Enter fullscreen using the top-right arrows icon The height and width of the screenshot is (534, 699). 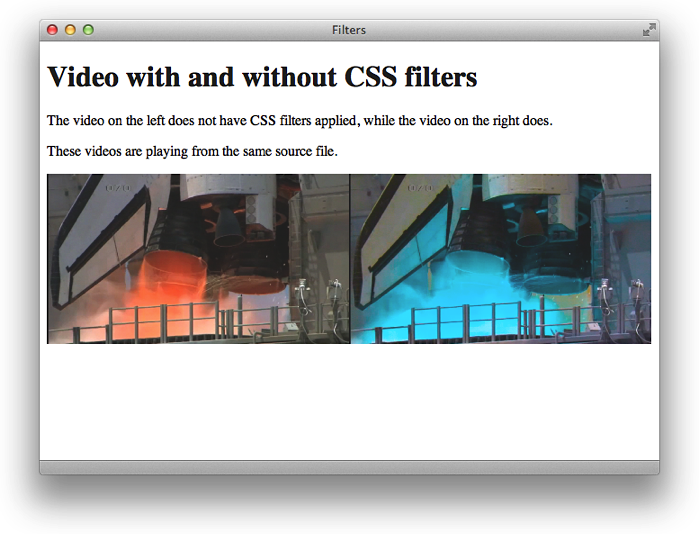649,30
